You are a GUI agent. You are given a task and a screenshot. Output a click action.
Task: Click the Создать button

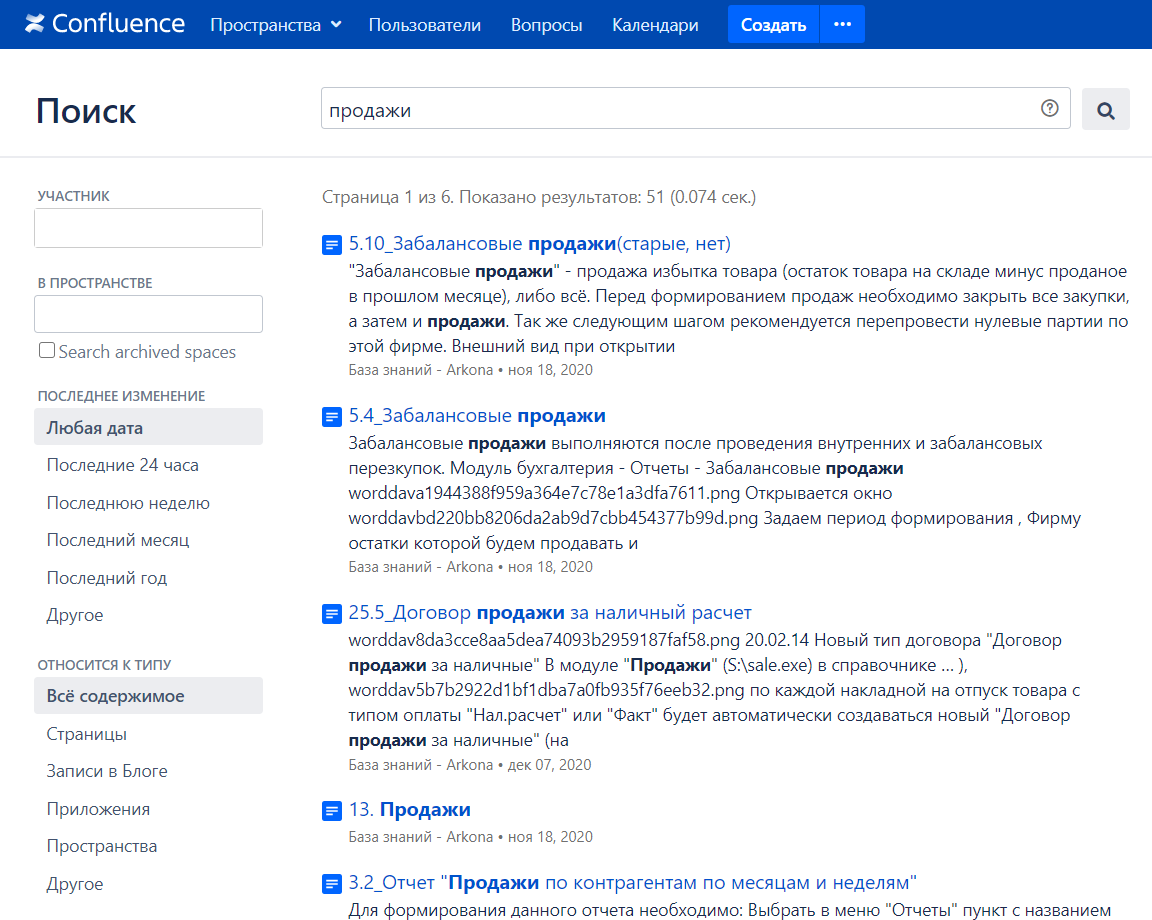click(x=774, y=24)
